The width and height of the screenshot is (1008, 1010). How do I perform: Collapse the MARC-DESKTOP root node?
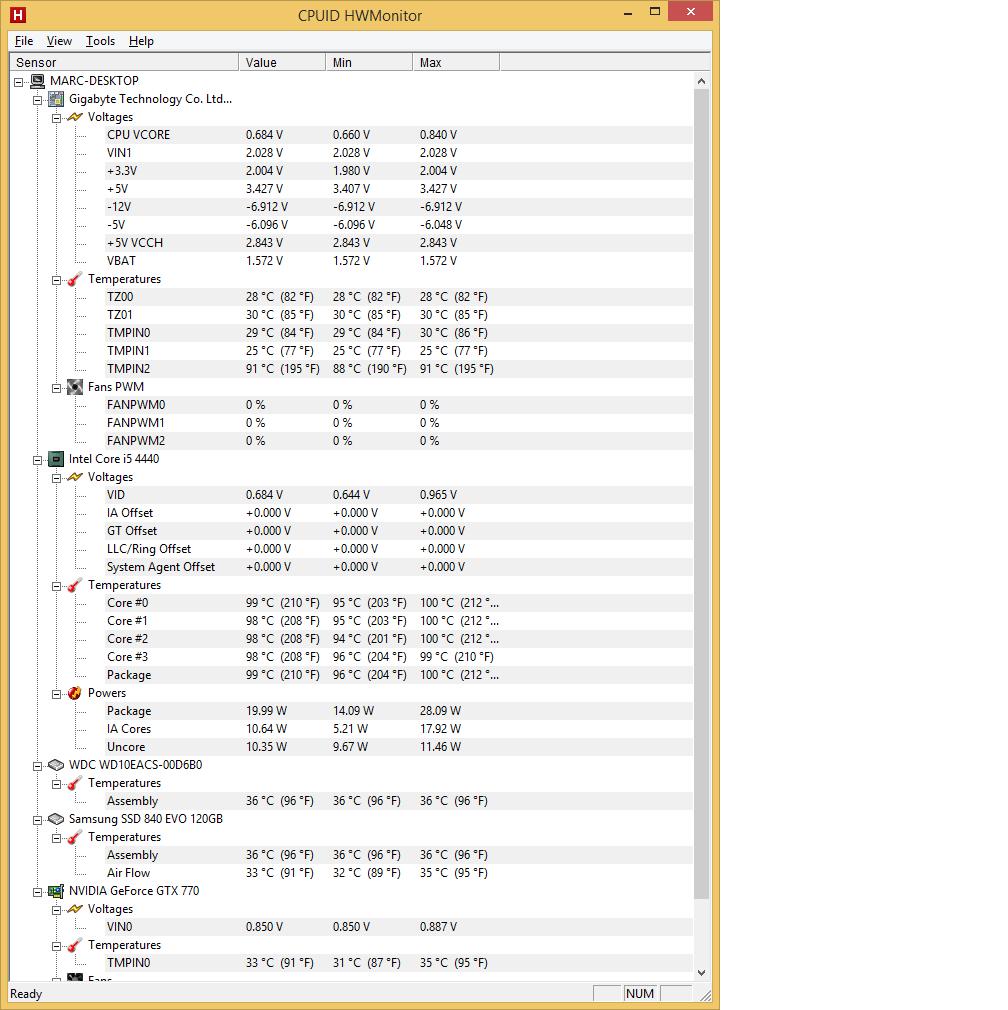(x=19, y=82)
